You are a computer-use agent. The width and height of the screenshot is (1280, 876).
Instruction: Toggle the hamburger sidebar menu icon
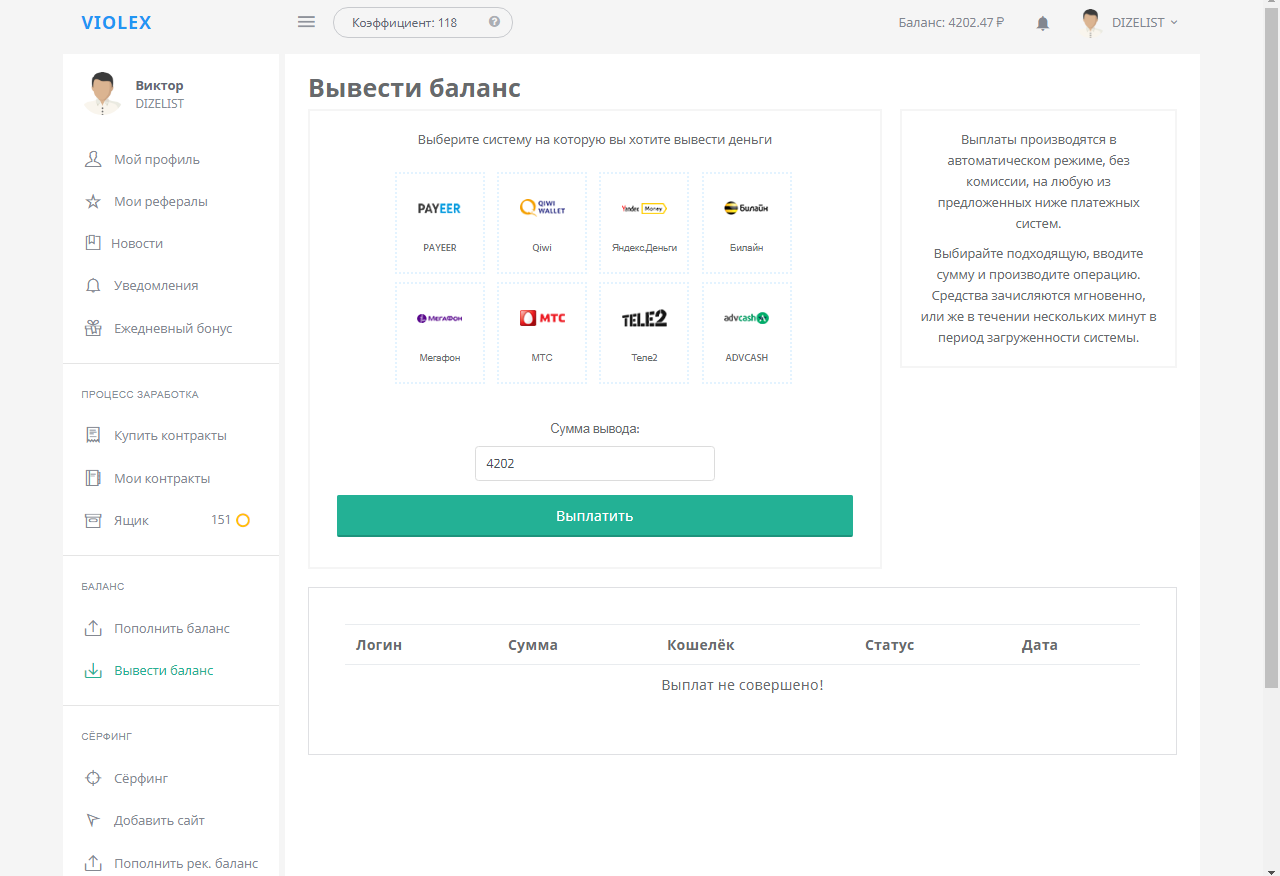pyautogui.click(x=307, y=22)
